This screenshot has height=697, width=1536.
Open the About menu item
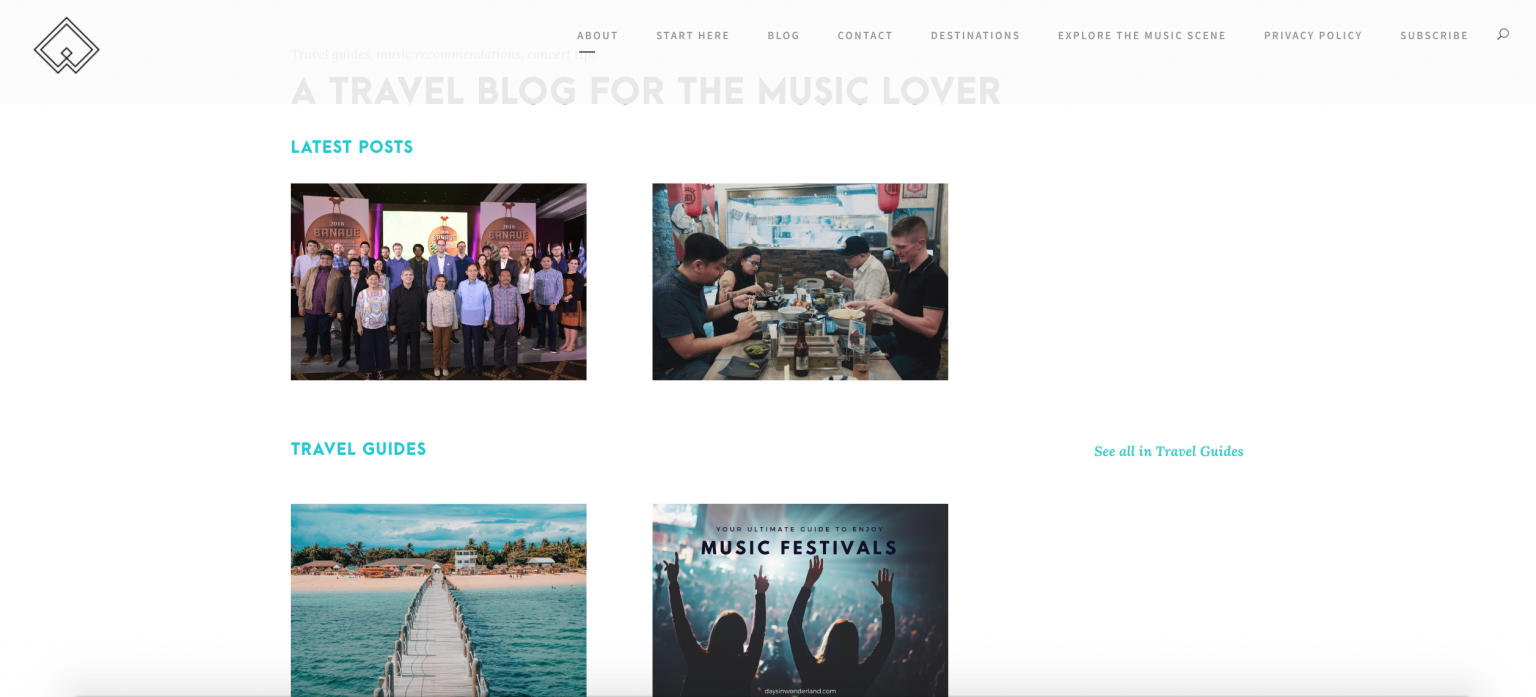click(597, 36)
